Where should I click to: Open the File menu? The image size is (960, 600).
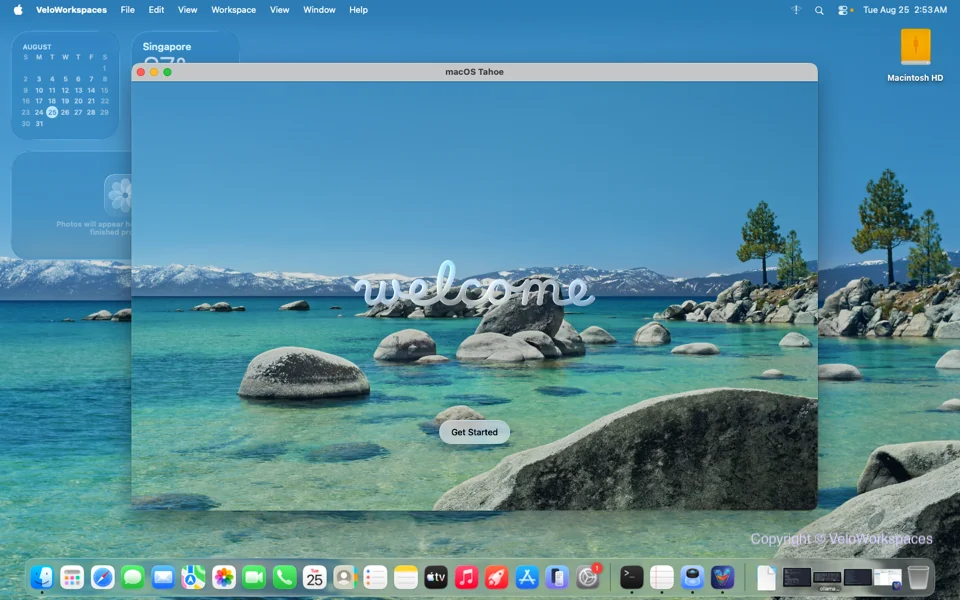(x=127, y=10)
